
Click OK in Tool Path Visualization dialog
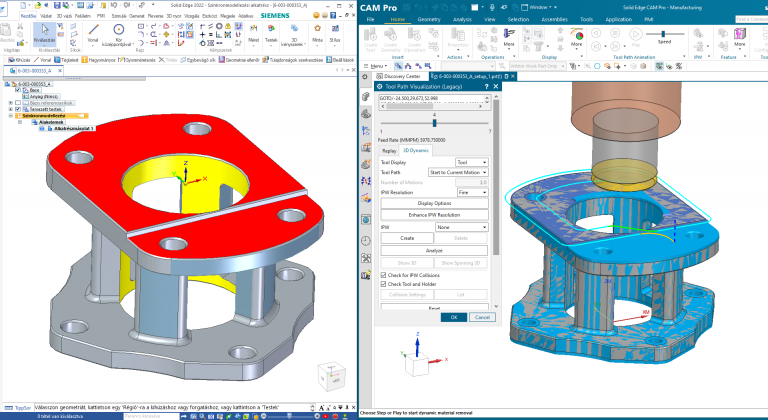454,318
